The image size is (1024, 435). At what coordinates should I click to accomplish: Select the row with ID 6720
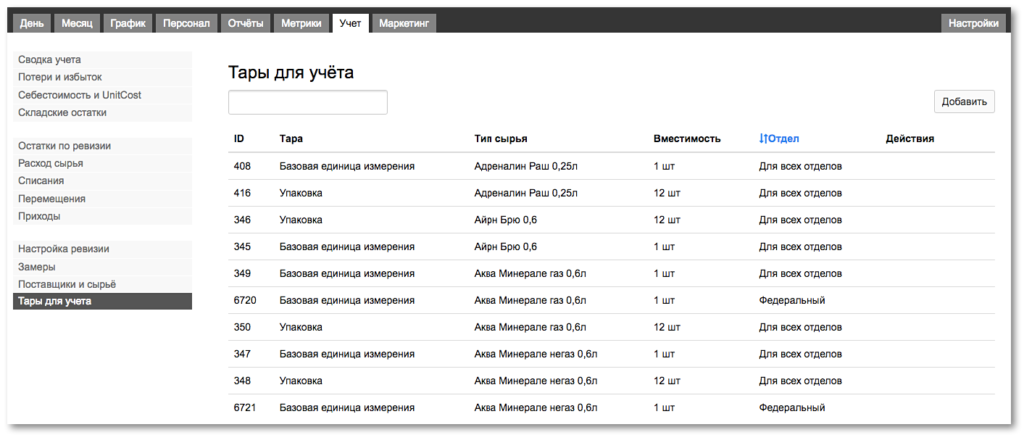[611, 300]
